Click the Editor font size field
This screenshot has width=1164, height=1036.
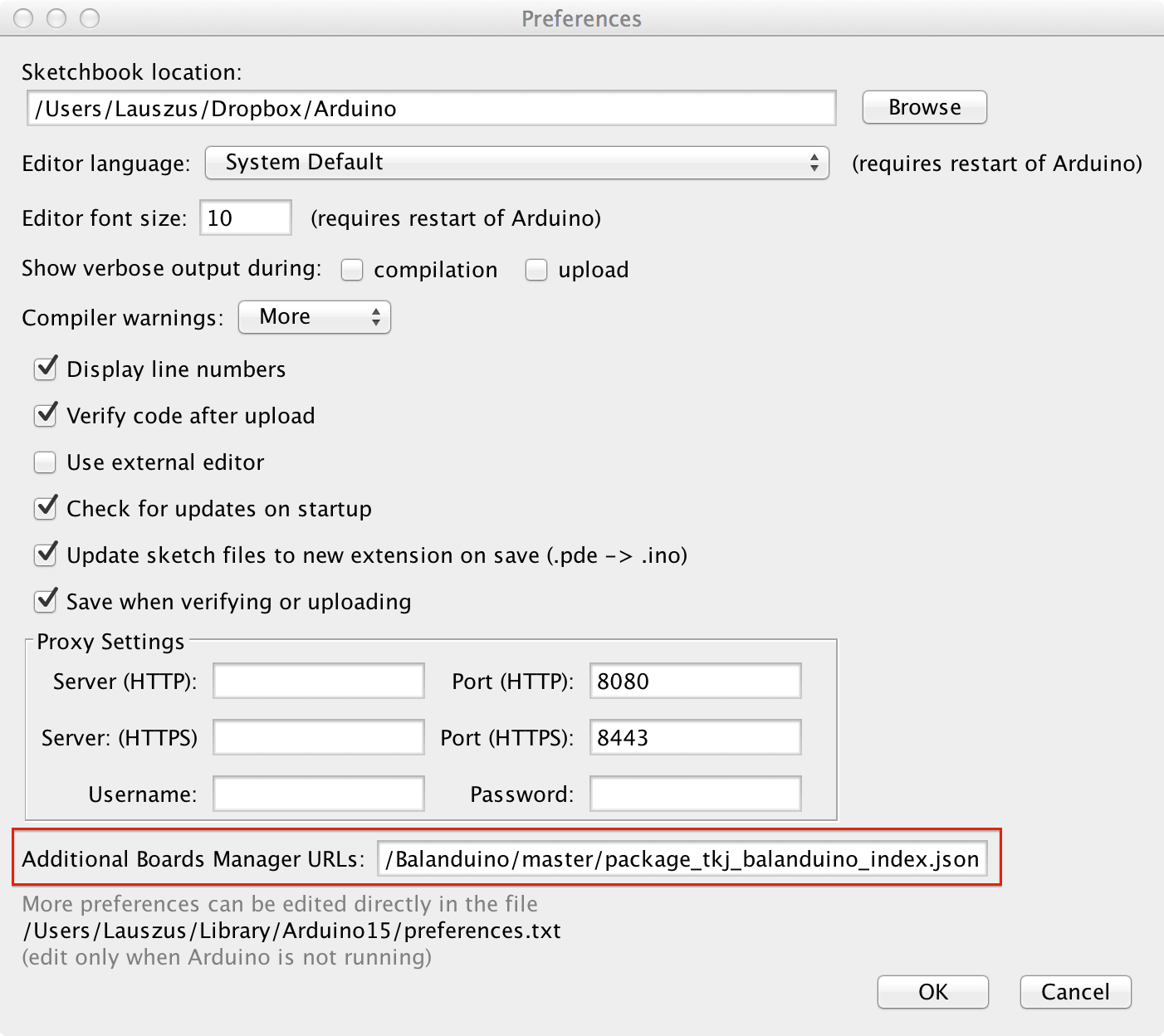[x=246, y=217]
